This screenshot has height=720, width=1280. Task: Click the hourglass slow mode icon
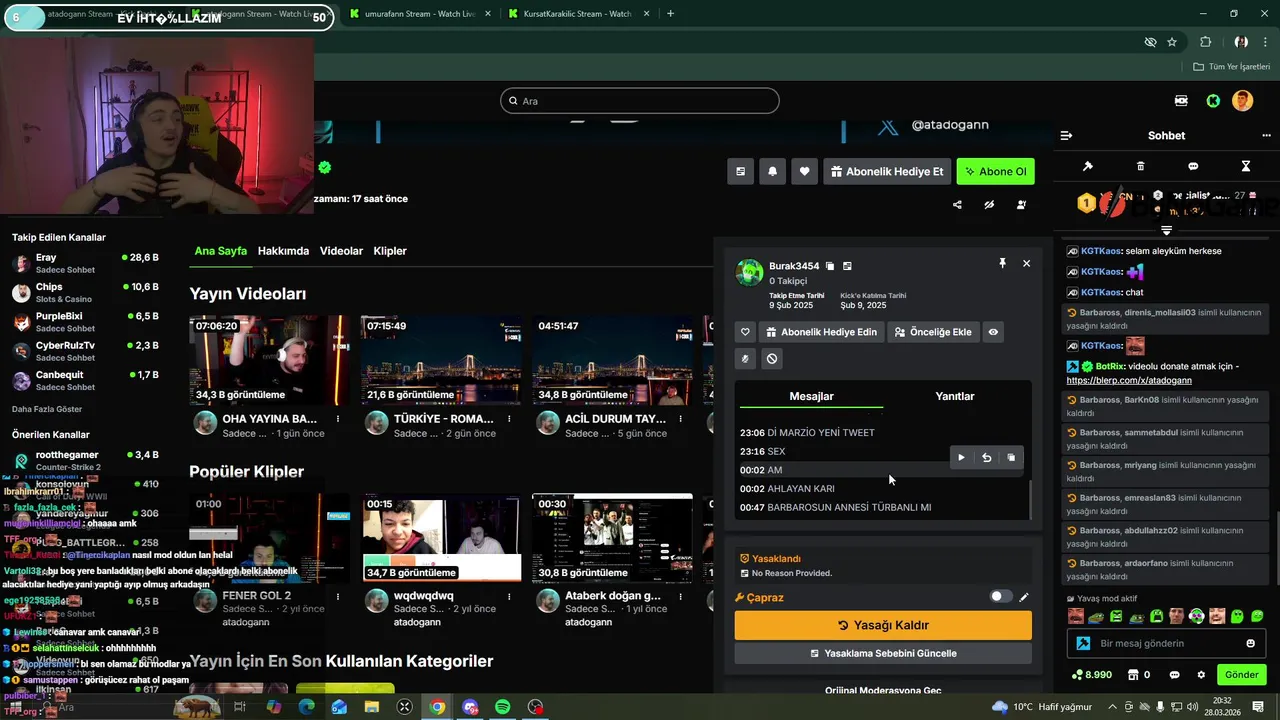click(1246, 166)
